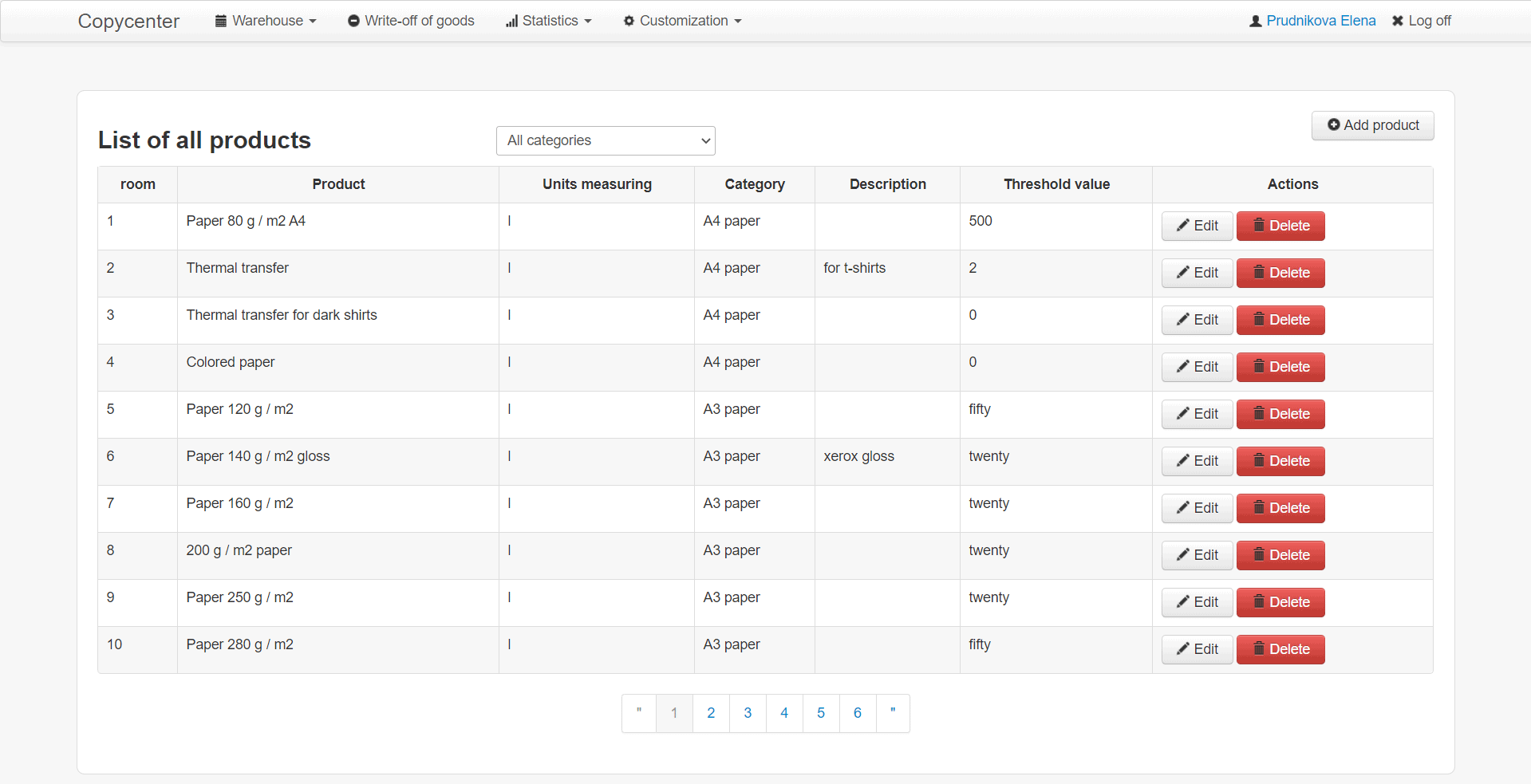Click the Category column header
Screen dimensions: 1531x784
click(x=755, y=184)
